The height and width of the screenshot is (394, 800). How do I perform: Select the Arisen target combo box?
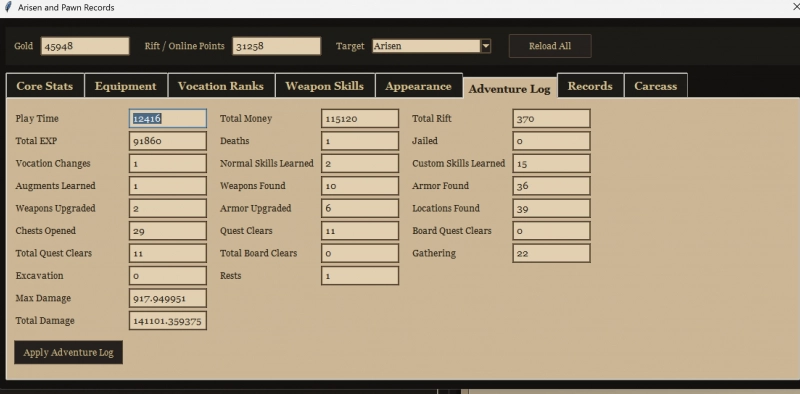[431, 46]
